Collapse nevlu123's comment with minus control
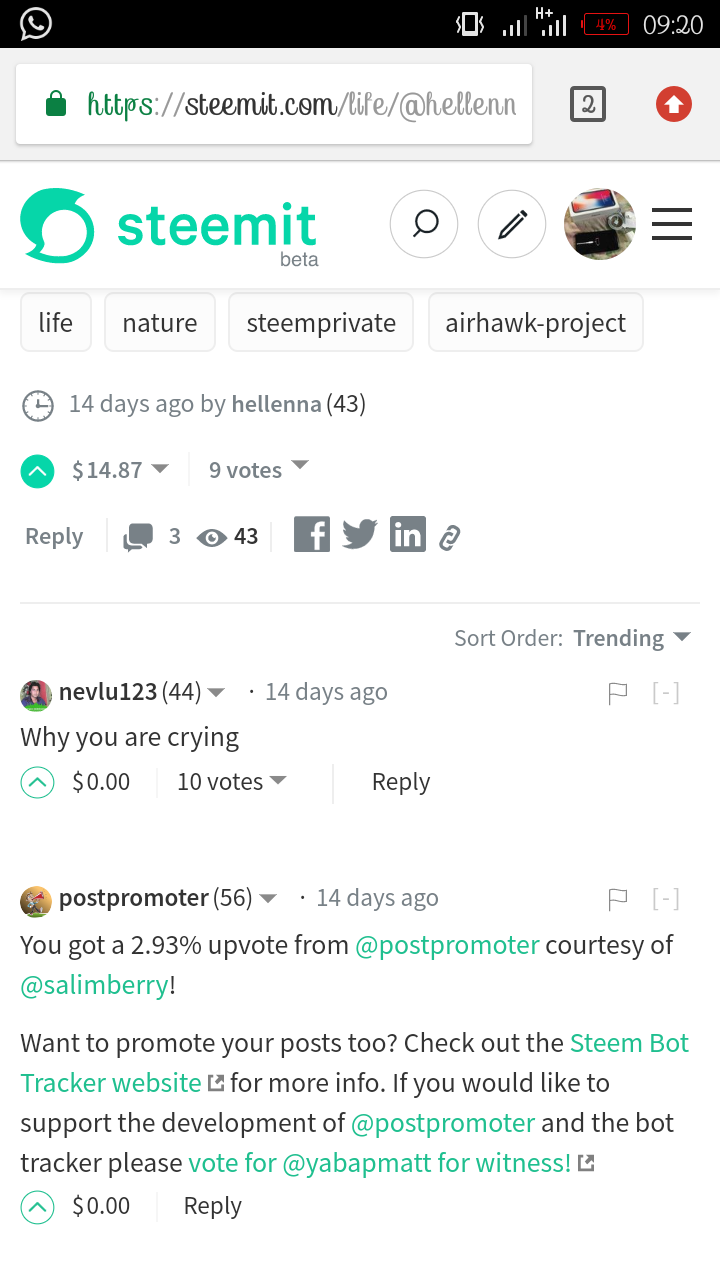 tap(666, 691)
